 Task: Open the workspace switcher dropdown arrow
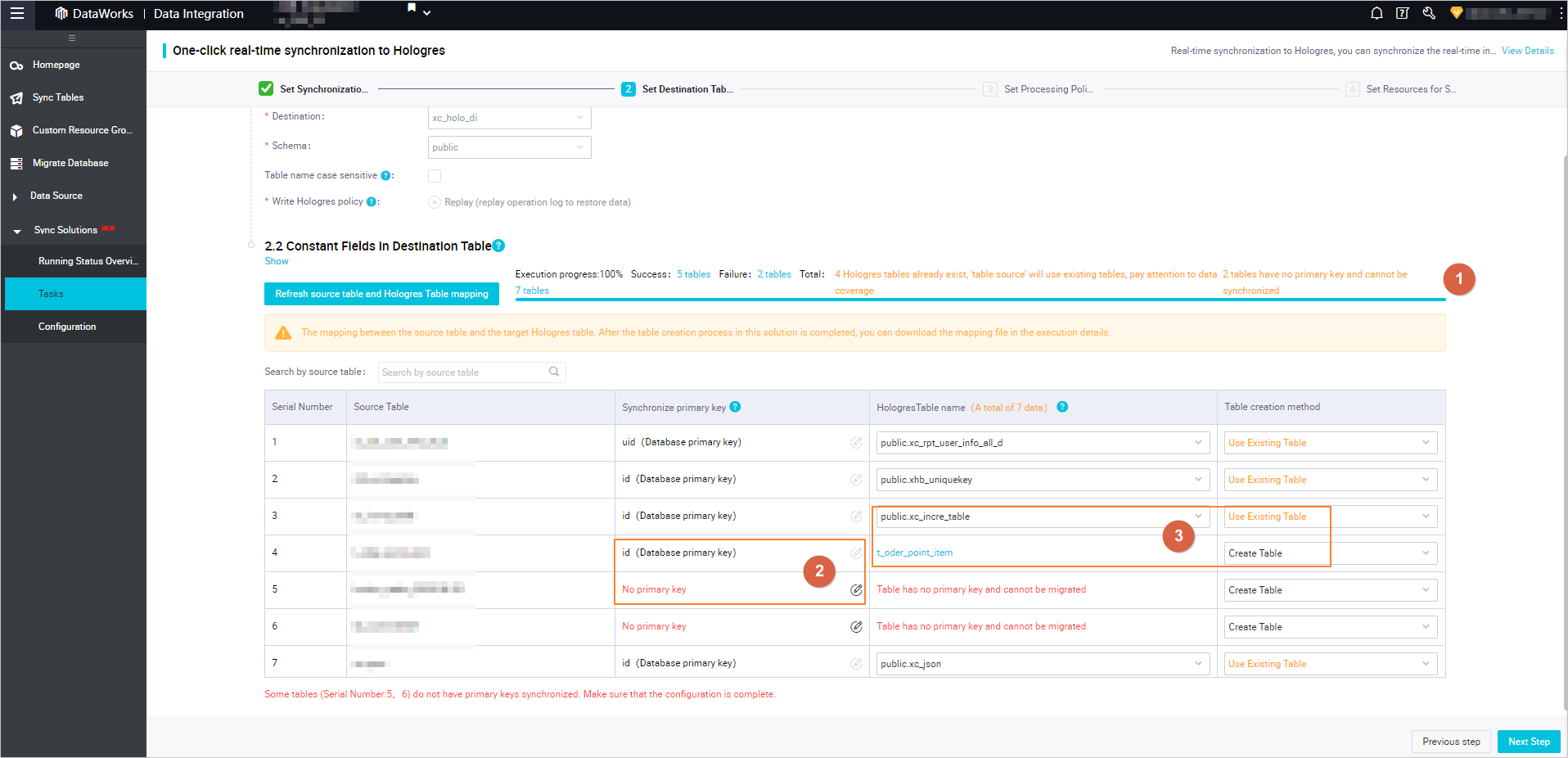pos(426,13)
